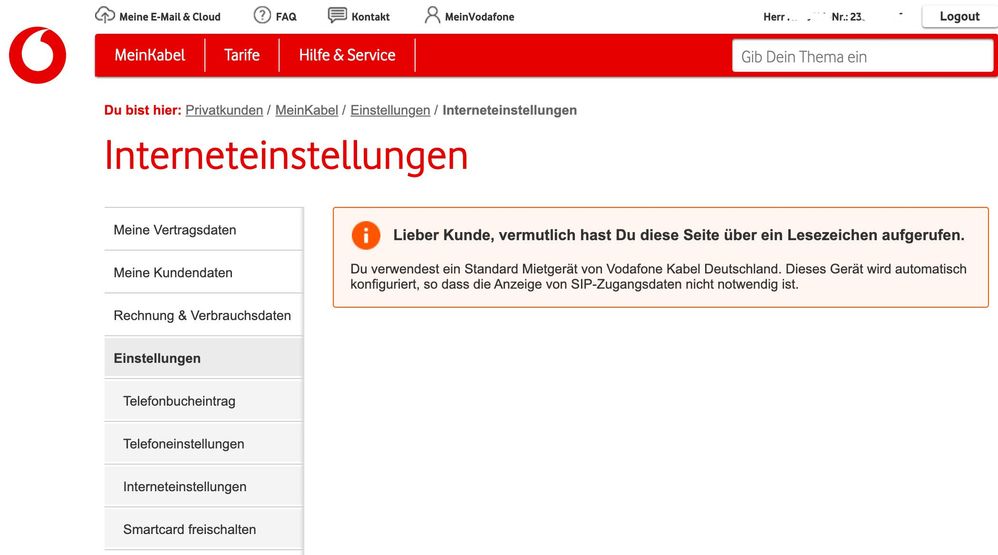Focus the 'Gib Dein Thema ein' search field
The width and height of the screenshot is (998, 555).
pos(862,57)
